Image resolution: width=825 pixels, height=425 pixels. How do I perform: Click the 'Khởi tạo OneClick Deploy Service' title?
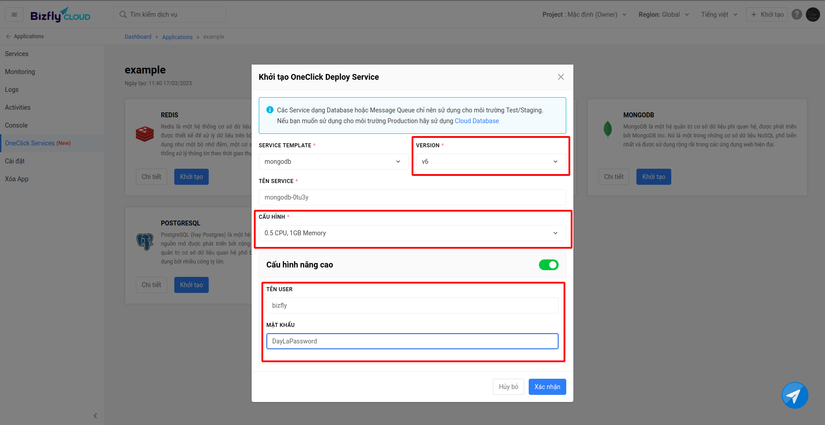[319, 77]
